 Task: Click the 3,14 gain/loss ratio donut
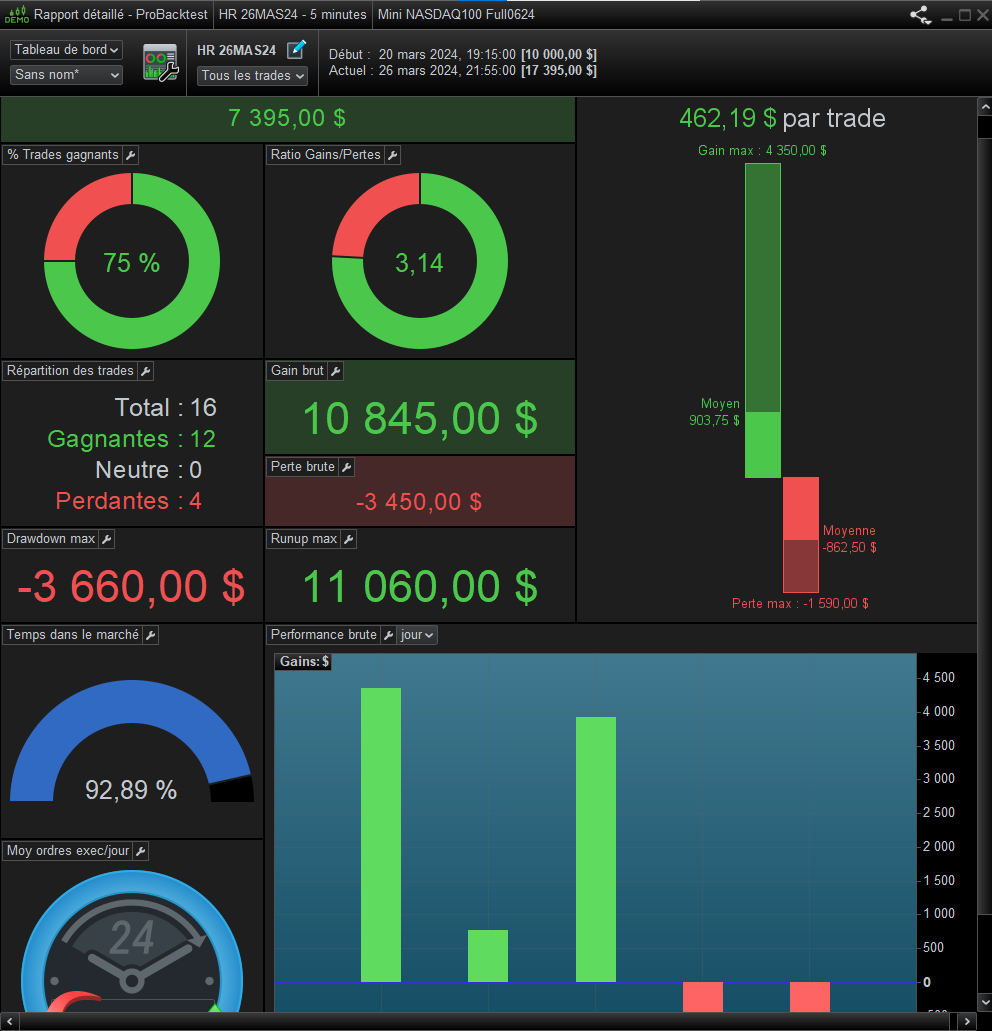pos(419,261)
